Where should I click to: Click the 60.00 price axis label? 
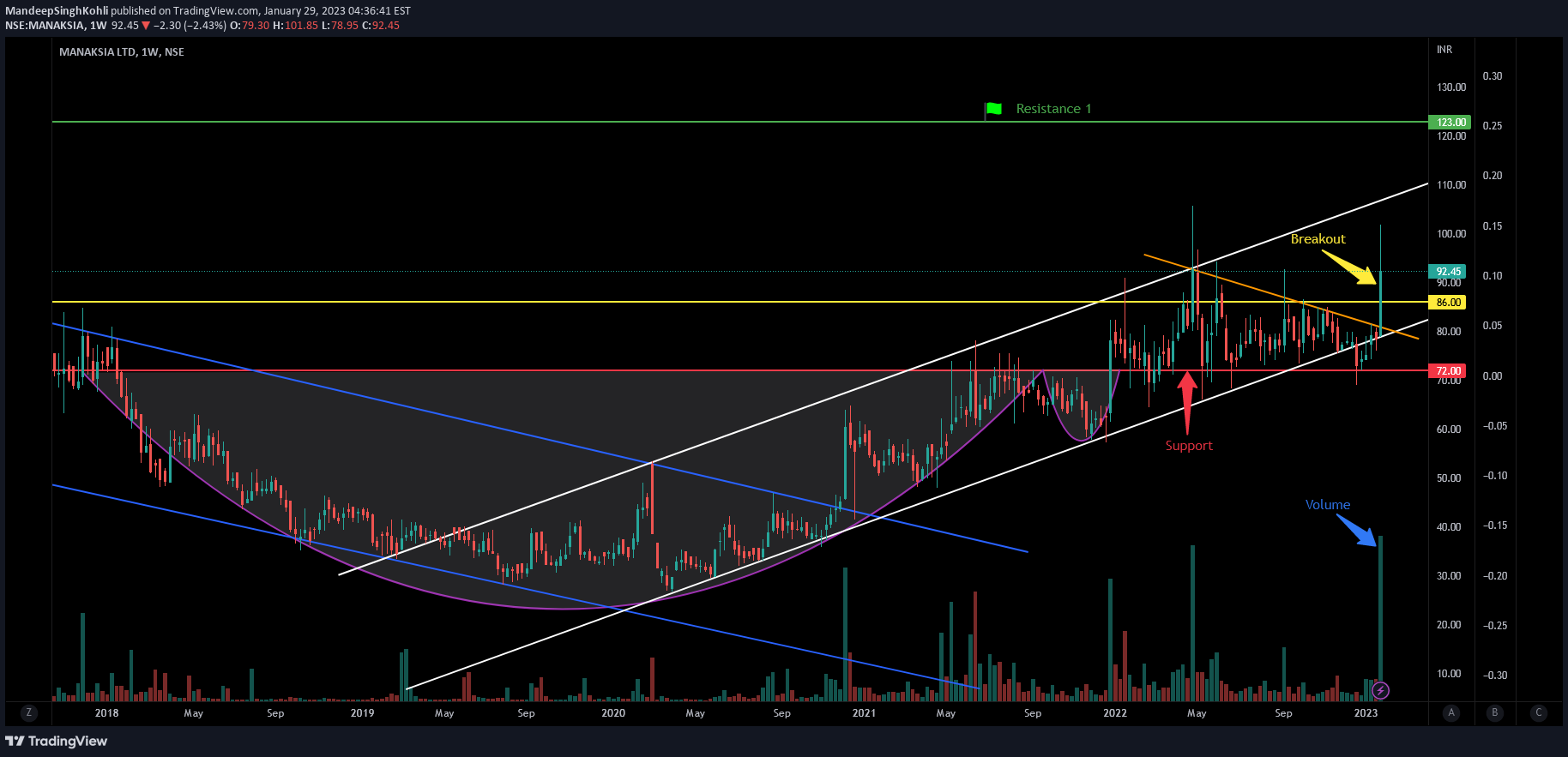pyautogui.click(x=1449, y=430)
